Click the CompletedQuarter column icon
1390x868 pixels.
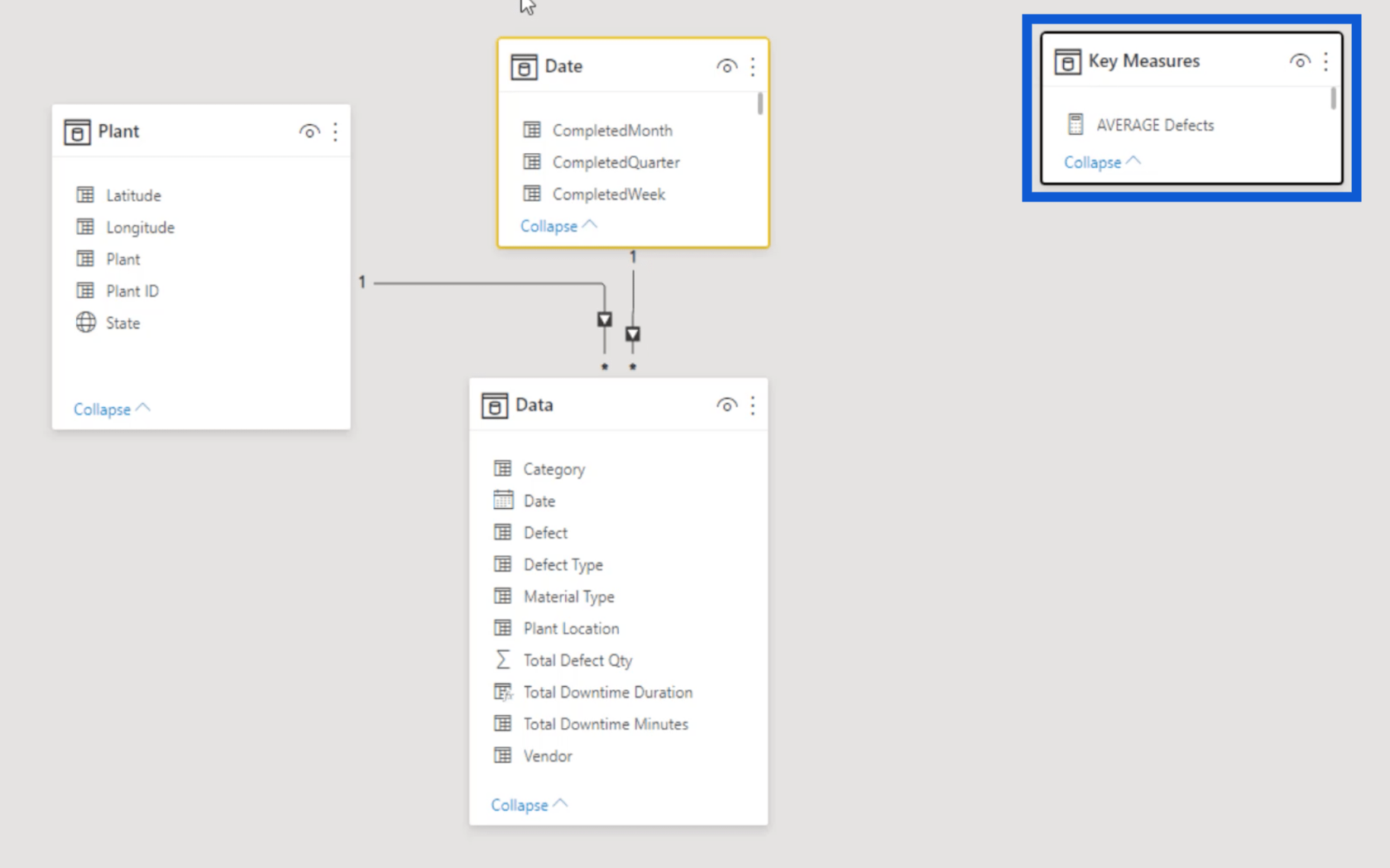532,161
